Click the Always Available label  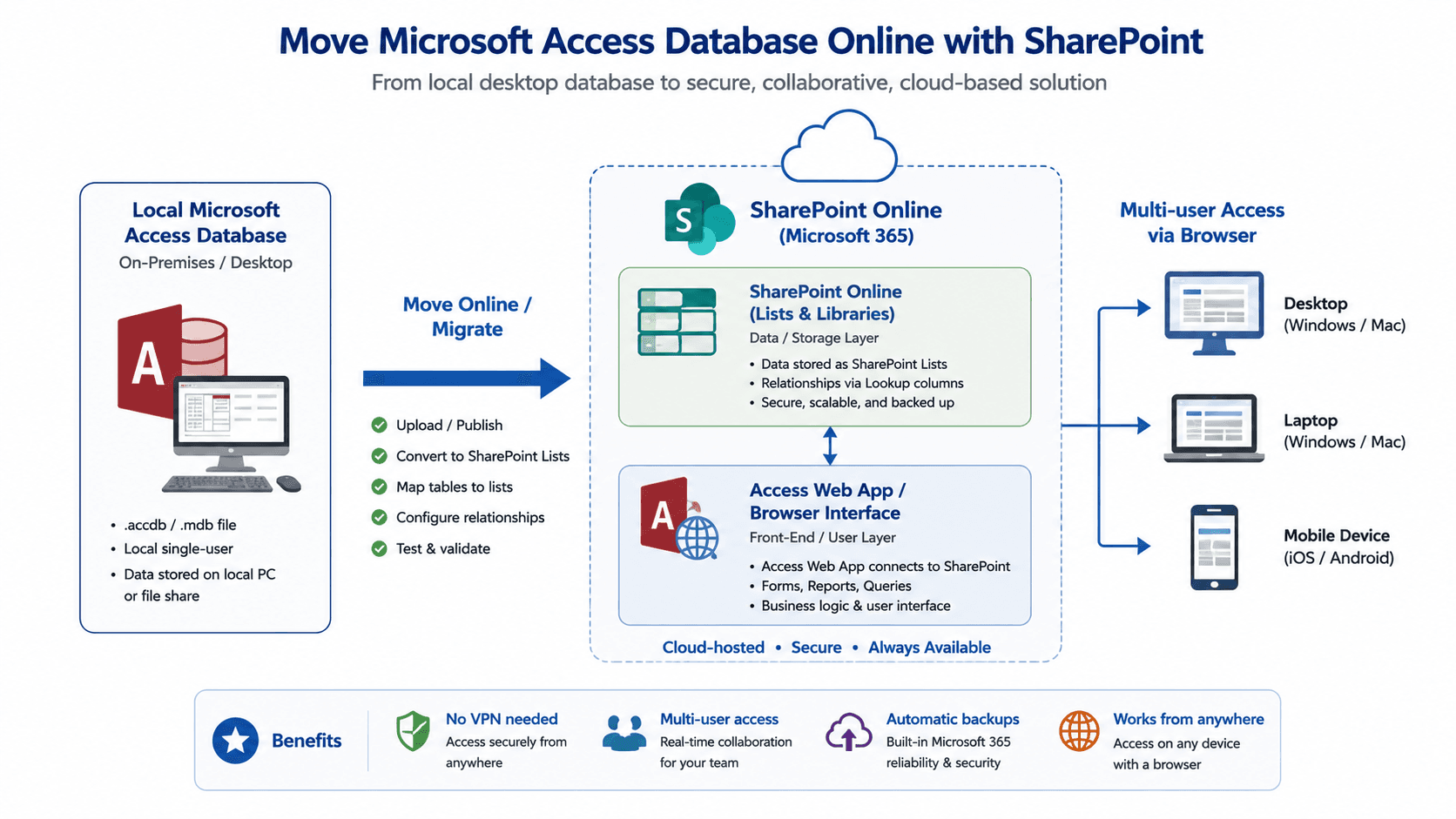point(929,648)
